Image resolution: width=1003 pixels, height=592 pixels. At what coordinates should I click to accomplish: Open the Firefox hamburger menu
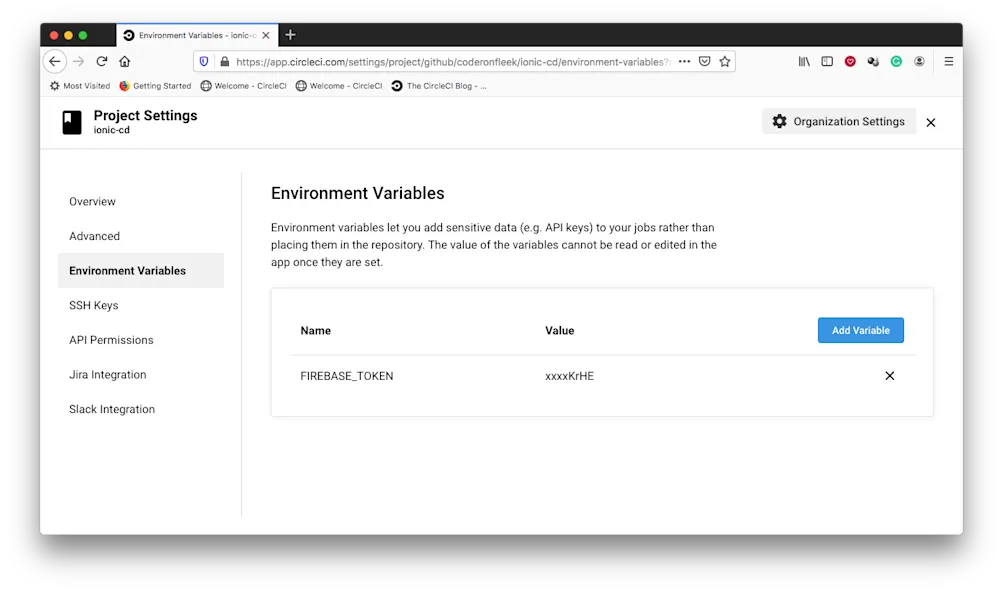click(947, 61)
